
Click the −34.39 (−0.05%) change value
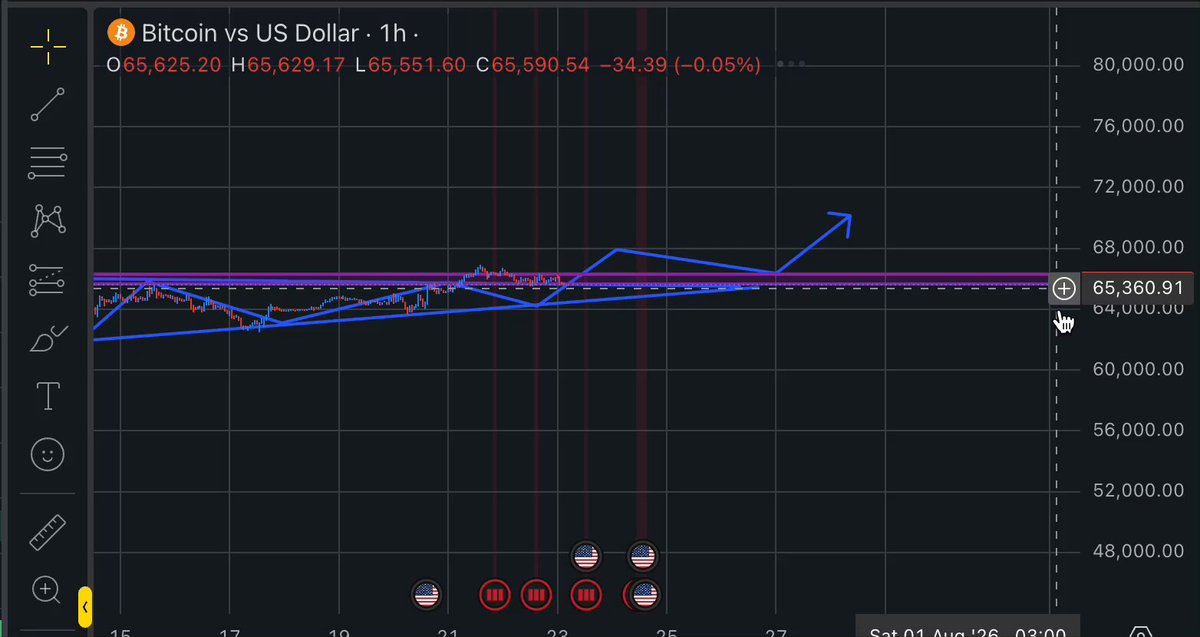(680, 65)
